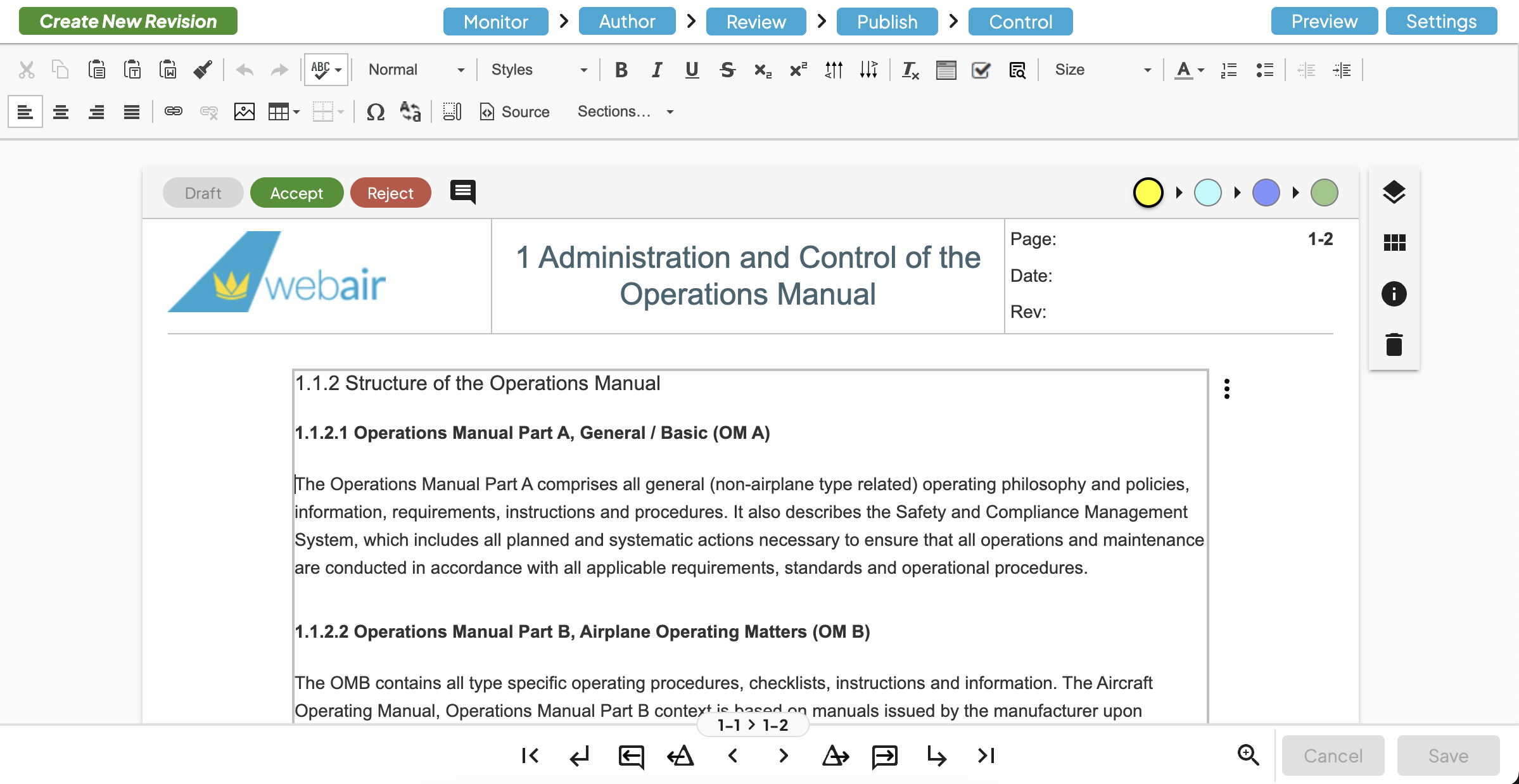This screenshot has height=784, width=1519.
Task: Toggle underline formatting
Action: 692,70
